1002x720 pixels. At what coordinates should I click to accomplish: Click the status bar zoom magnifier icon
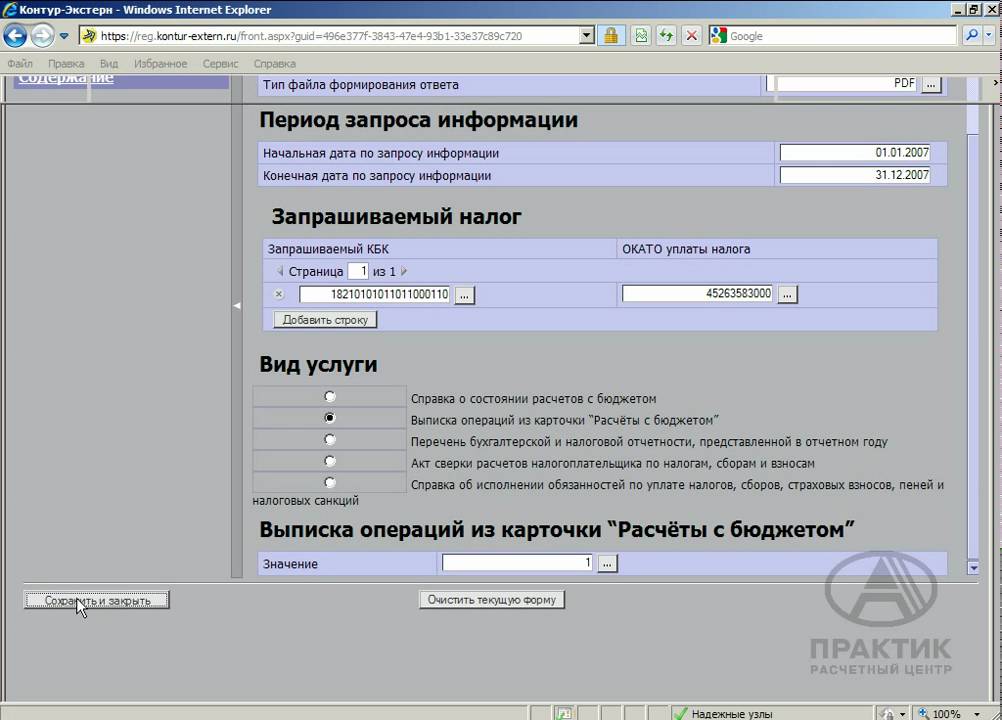coord(923,713)
